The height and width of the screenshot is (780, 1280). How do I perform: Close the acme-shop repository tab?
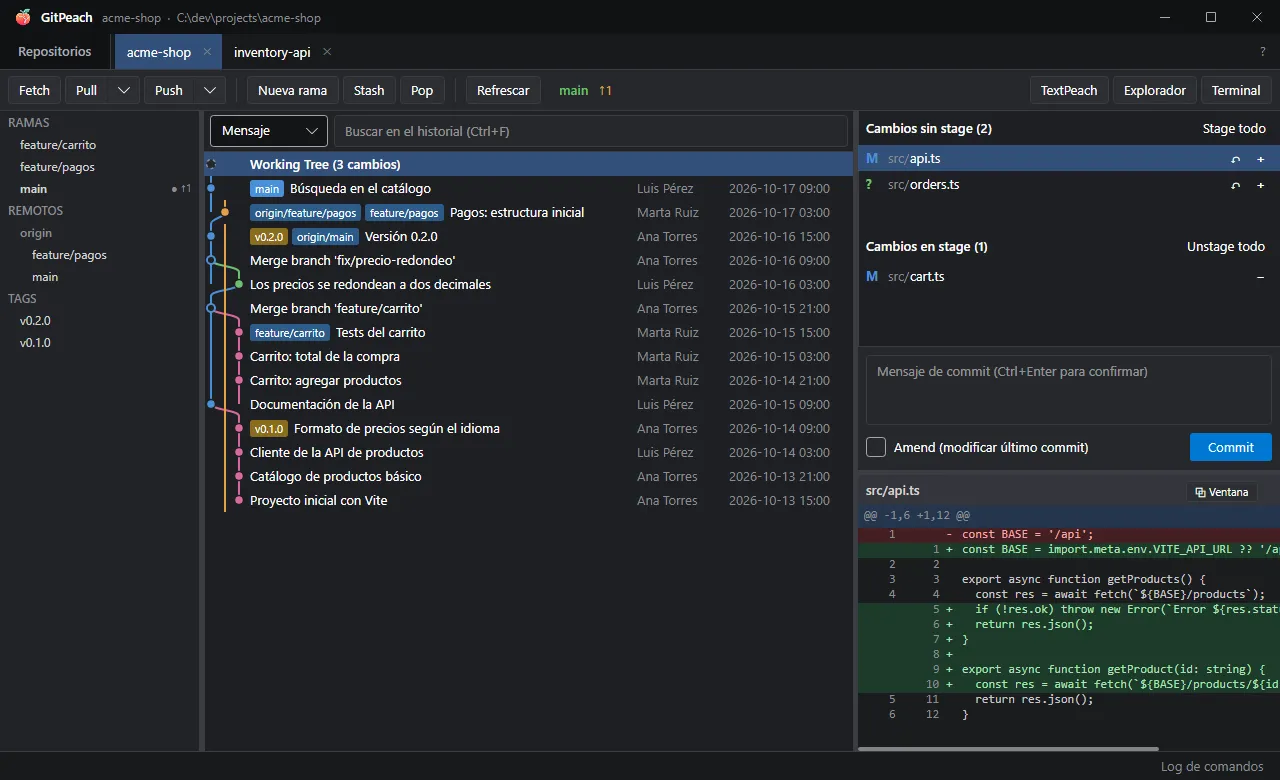(207, 52)
